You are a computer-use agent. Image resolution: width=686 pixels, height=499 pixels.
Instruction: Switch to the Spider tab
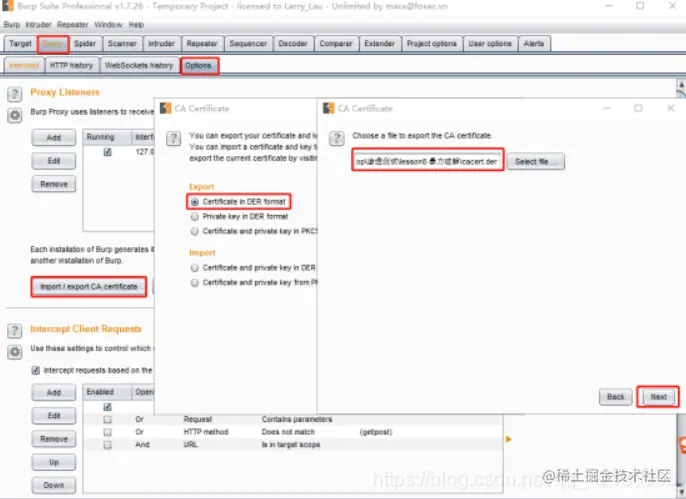[x=85, y=44]
